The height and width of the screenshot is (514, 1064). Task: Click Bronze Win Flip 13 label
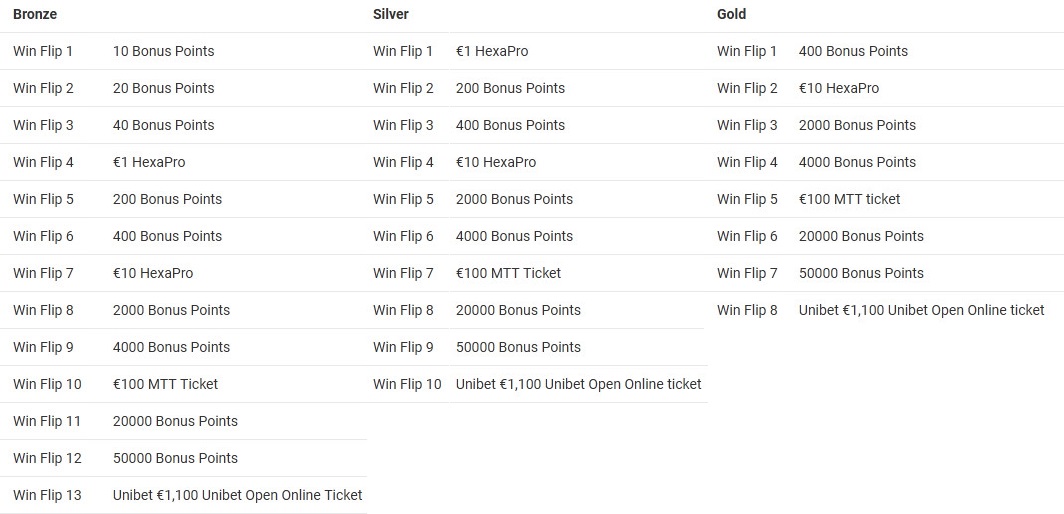pyautogui.click(x=48, y=496)
